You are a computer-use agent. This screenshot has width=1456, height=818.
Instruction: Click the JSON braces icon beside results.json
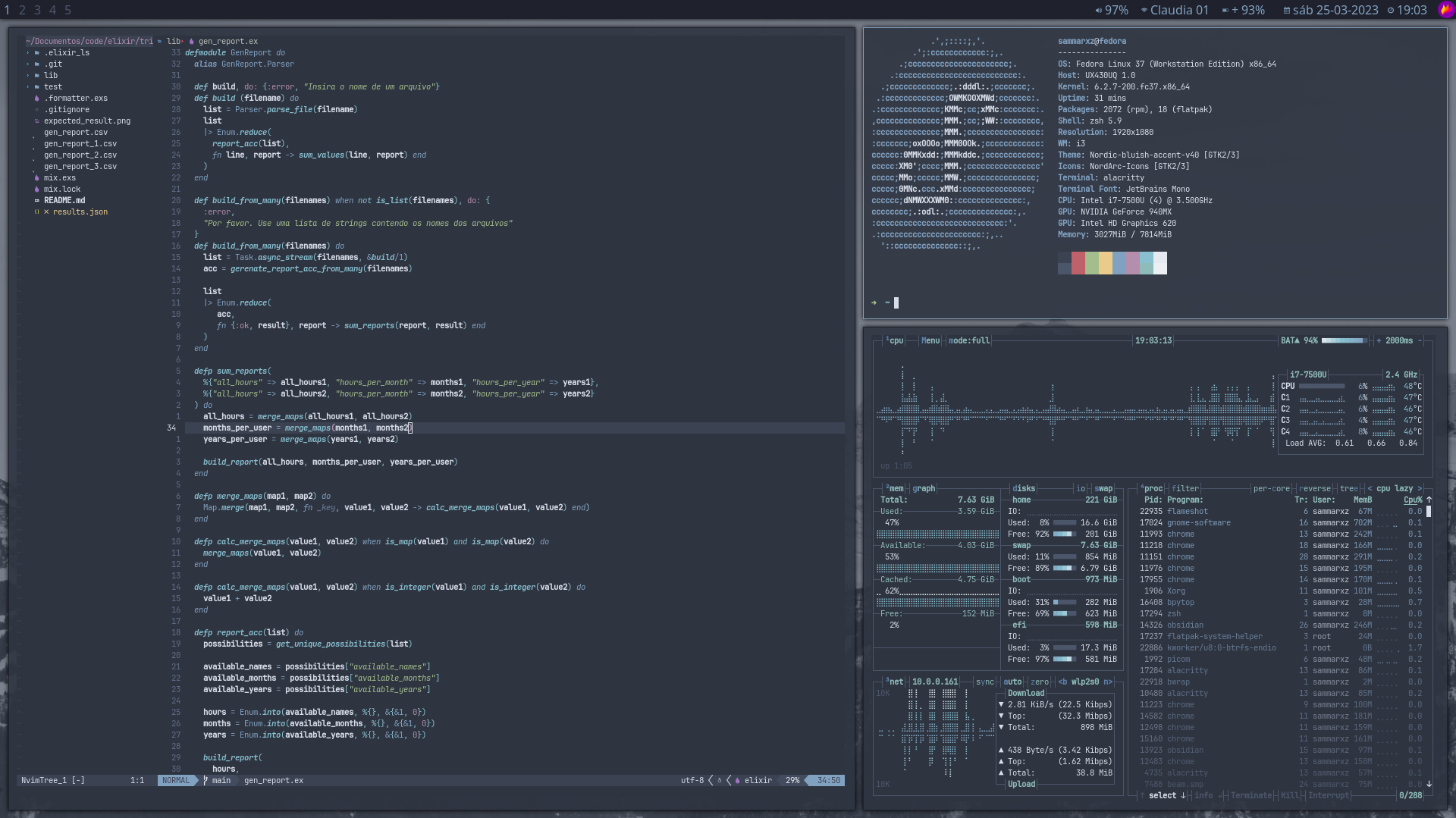(36, 212)
